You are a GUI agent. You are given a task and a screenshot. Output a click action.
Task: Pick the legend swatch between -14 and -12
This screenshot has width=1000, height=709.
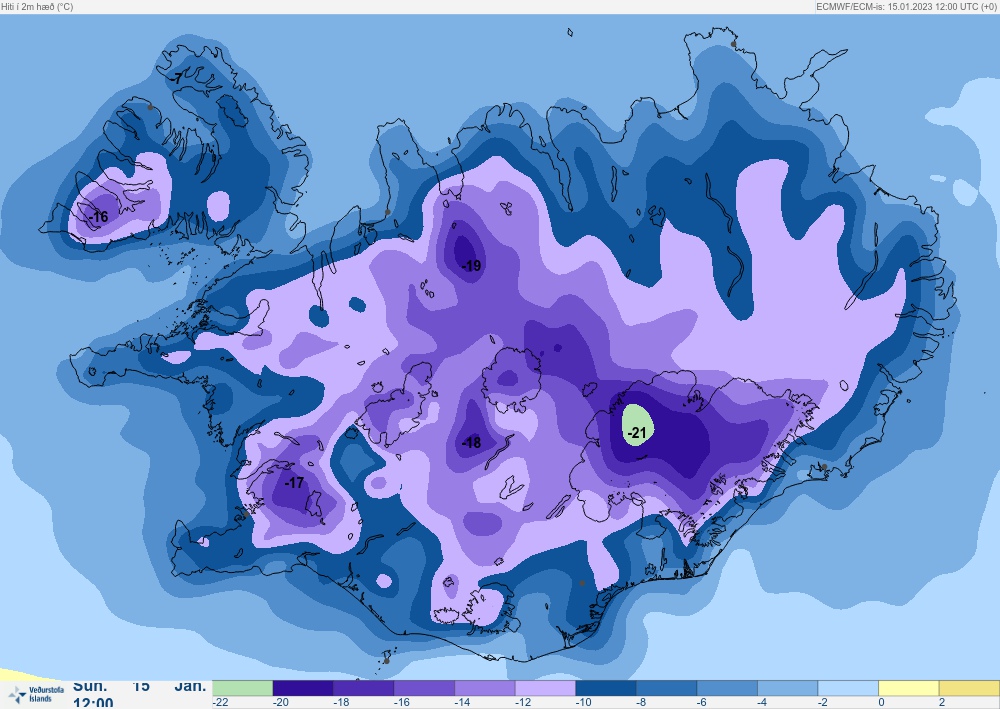pyautogui.click(x=485, y=688)
